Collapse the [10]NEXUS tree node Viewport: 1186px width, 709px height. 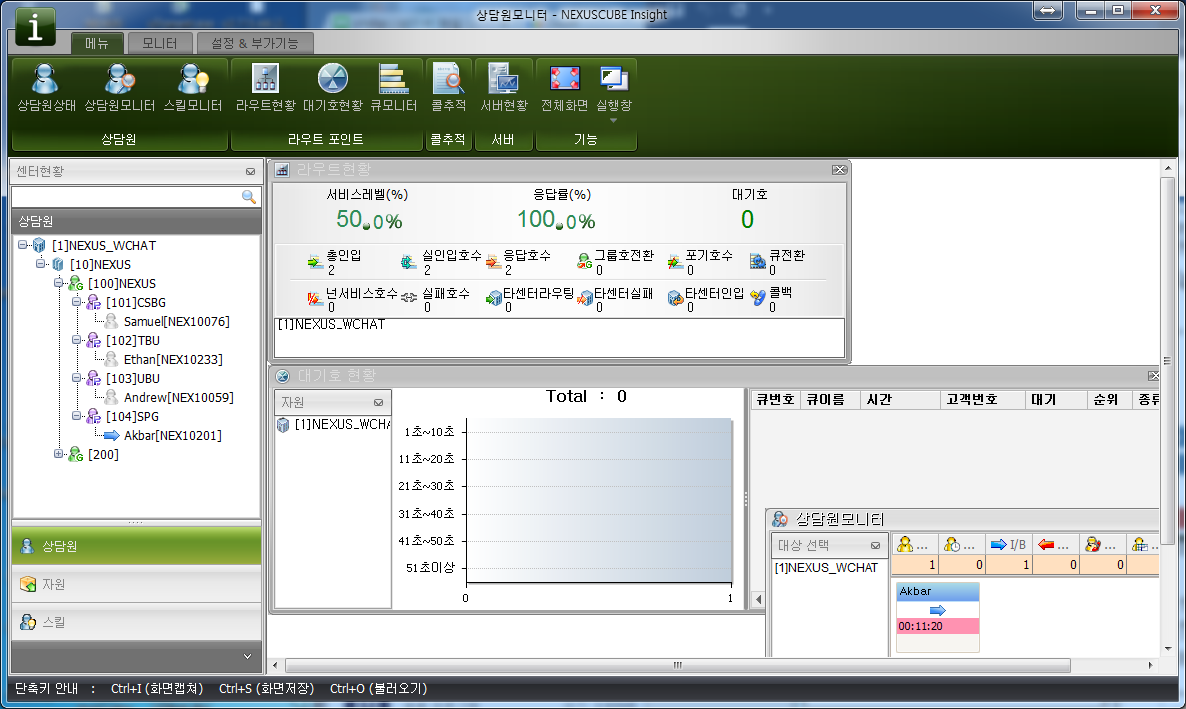pyautogui.click(x=41, y=264)
